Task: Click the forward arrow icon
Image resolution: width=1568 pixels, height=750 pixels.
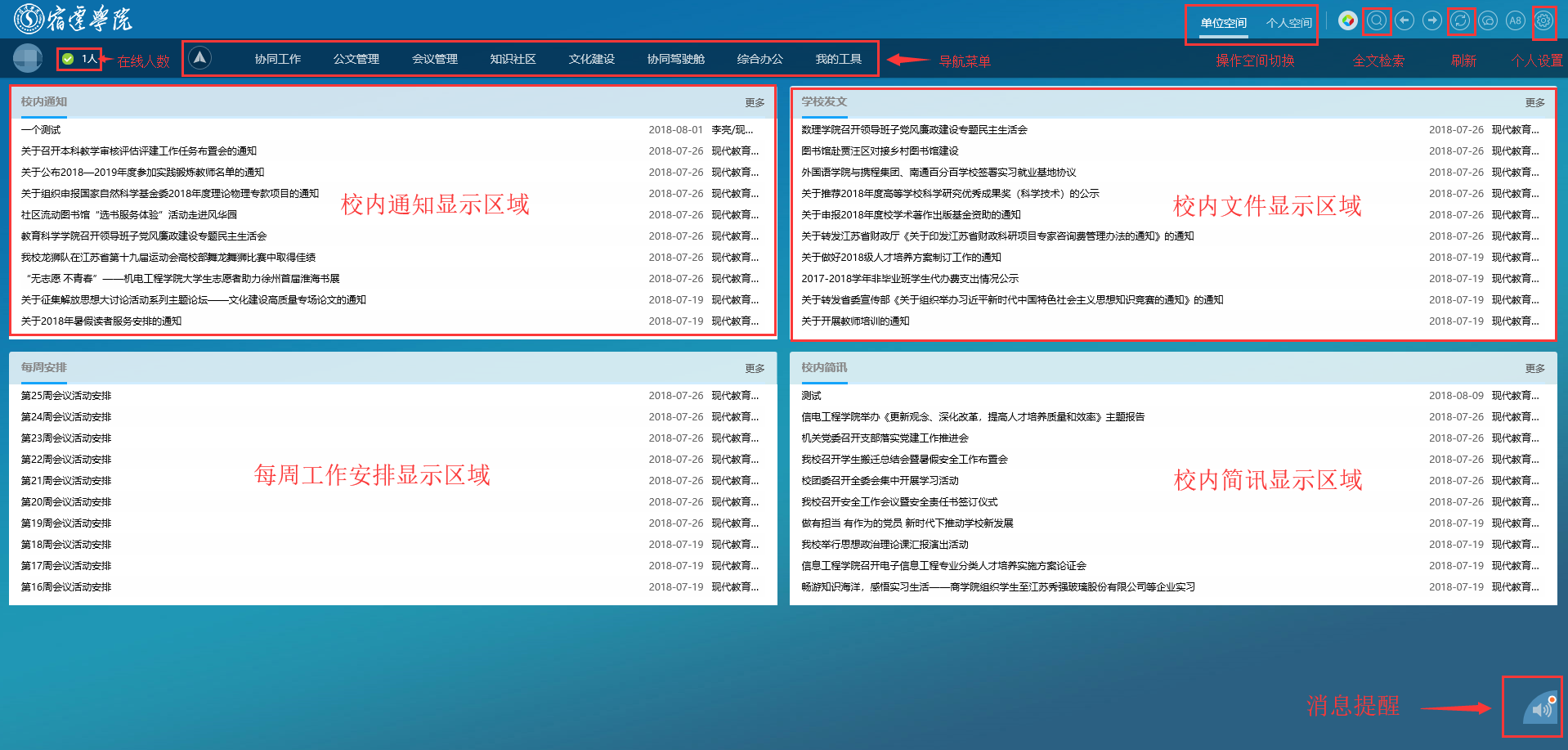Action: (1432, 20)
